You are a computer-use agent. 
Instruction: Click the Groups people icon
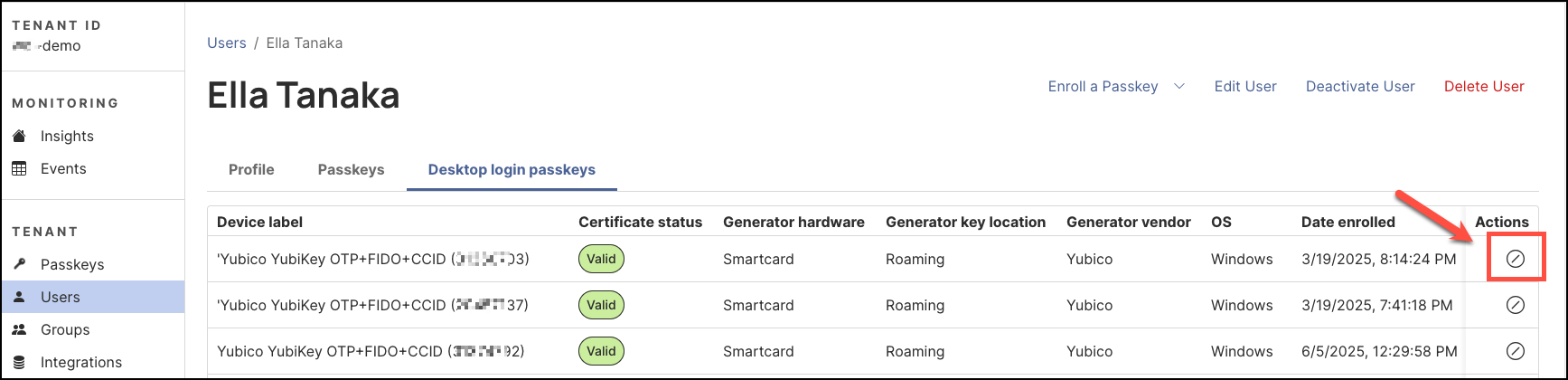coord(19,329)
